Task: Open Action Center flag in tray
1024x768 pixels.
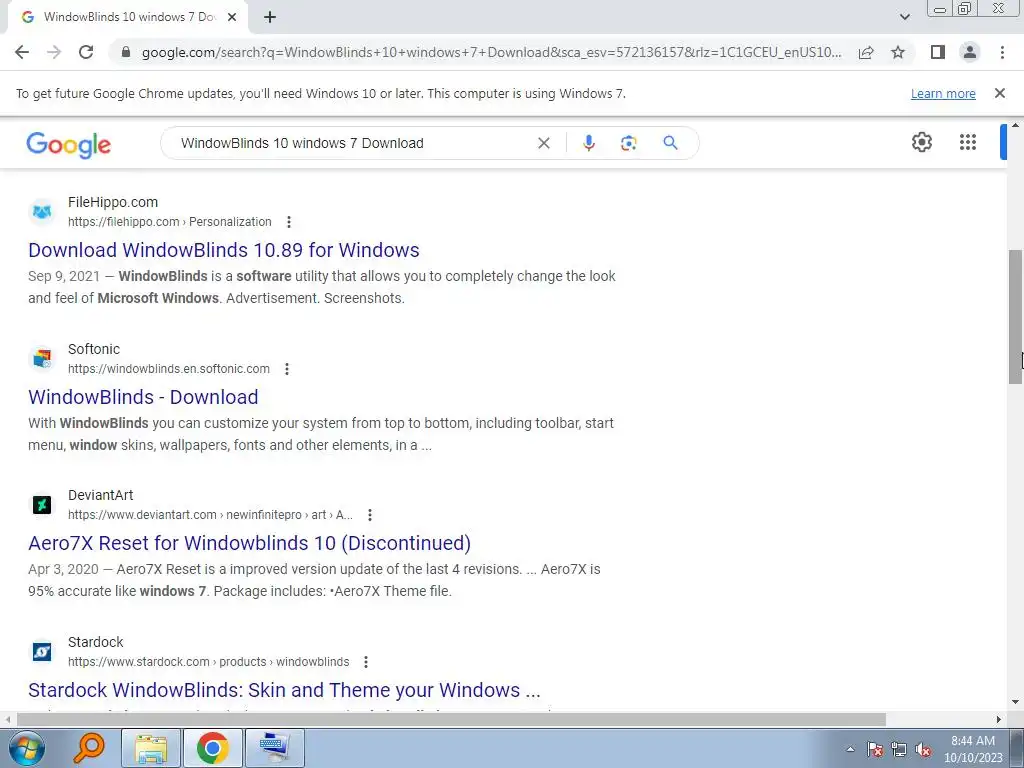Action: (x=875, y=749)
